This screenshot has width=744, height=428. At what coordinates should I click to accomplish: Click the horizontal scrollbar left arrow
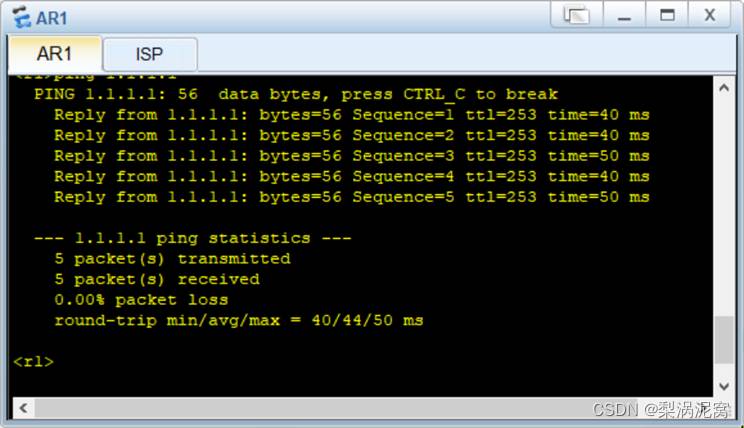tap(23, 408)
